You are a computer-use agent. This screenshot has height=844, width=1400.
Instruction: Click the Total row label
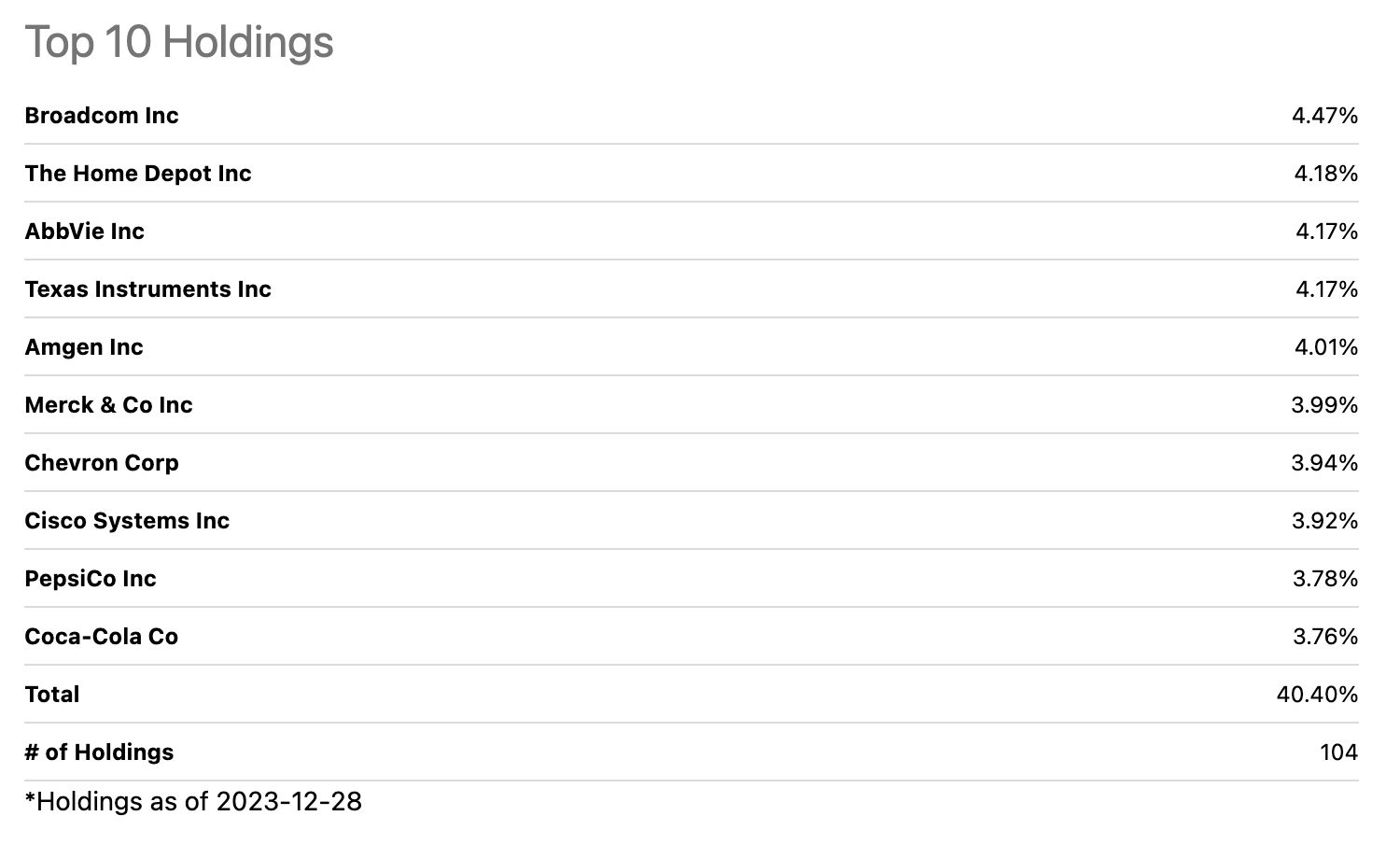pyautogui.click(x=52, y=695)
